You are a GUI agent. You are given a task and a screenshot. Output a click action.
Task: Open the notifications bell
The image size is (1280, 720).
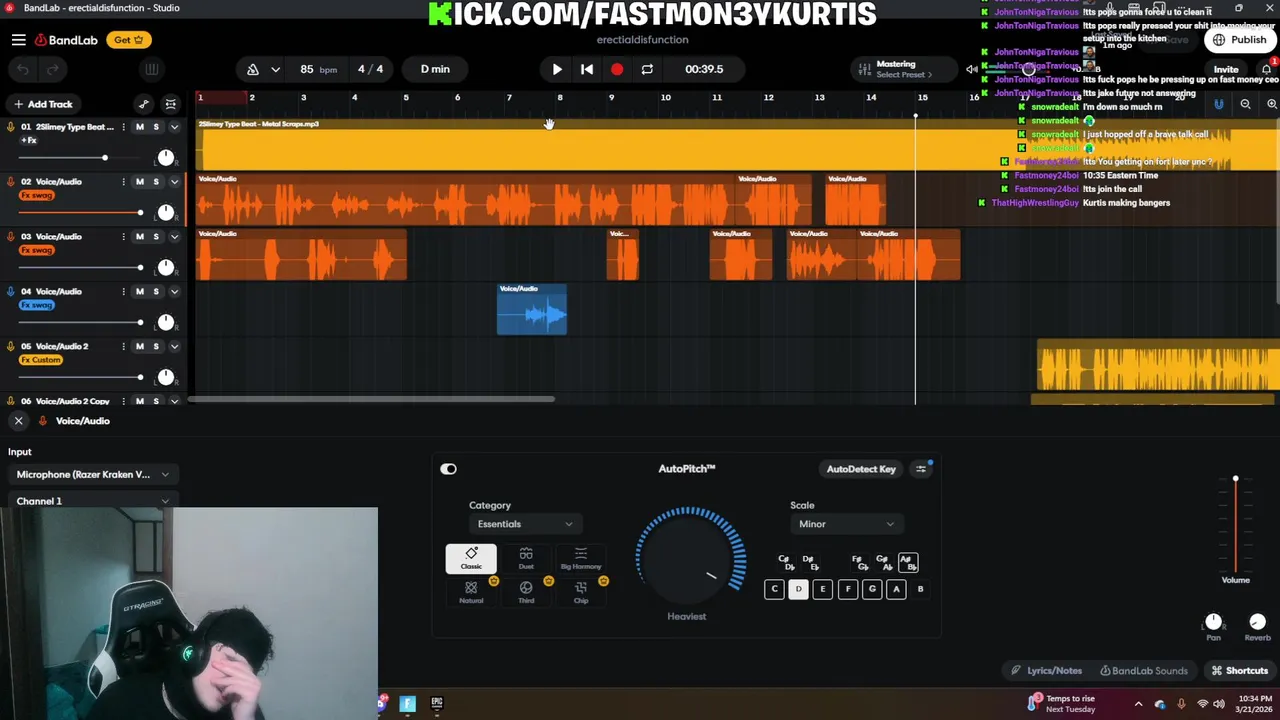(1267, 69)
